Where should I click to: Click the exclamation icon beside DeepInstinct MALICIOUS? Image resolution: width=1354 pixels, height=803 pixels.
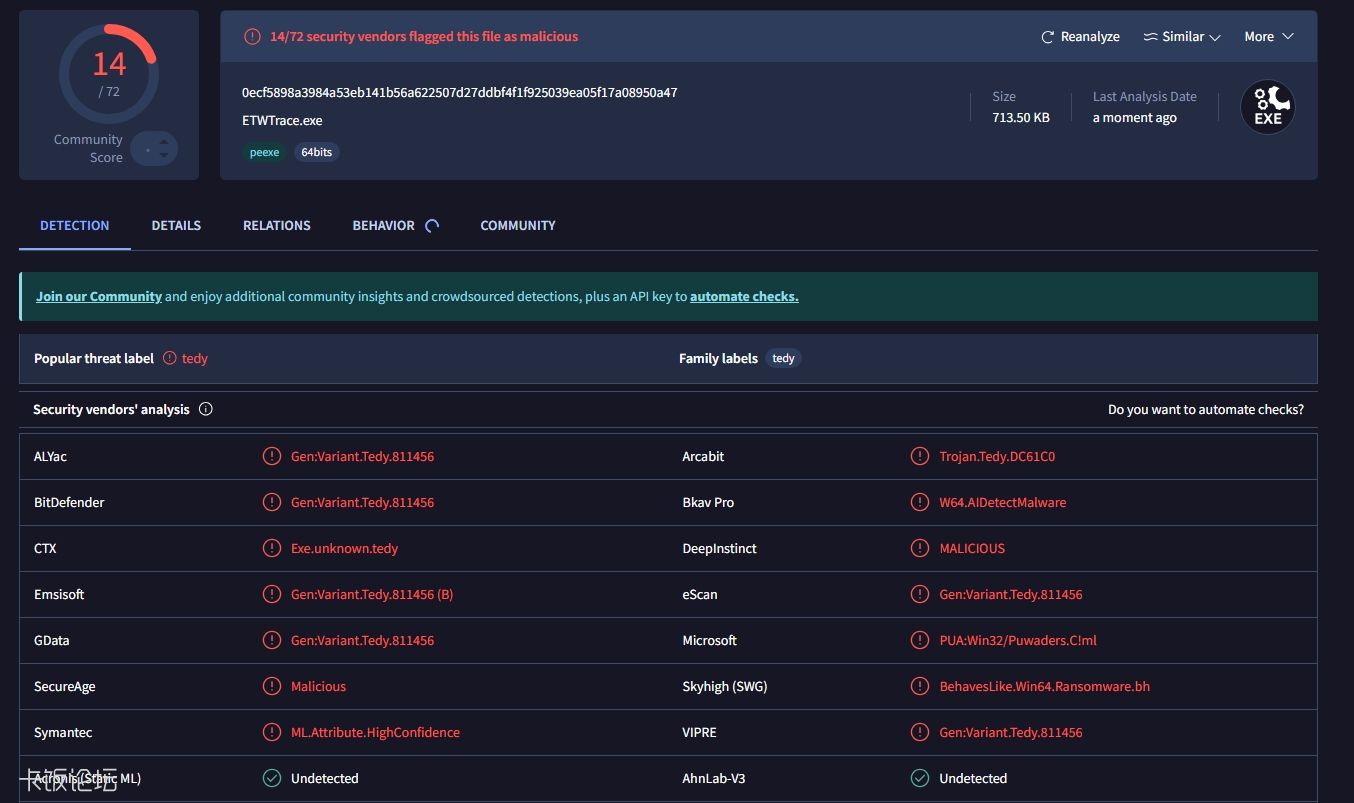(x=919, y=548)
